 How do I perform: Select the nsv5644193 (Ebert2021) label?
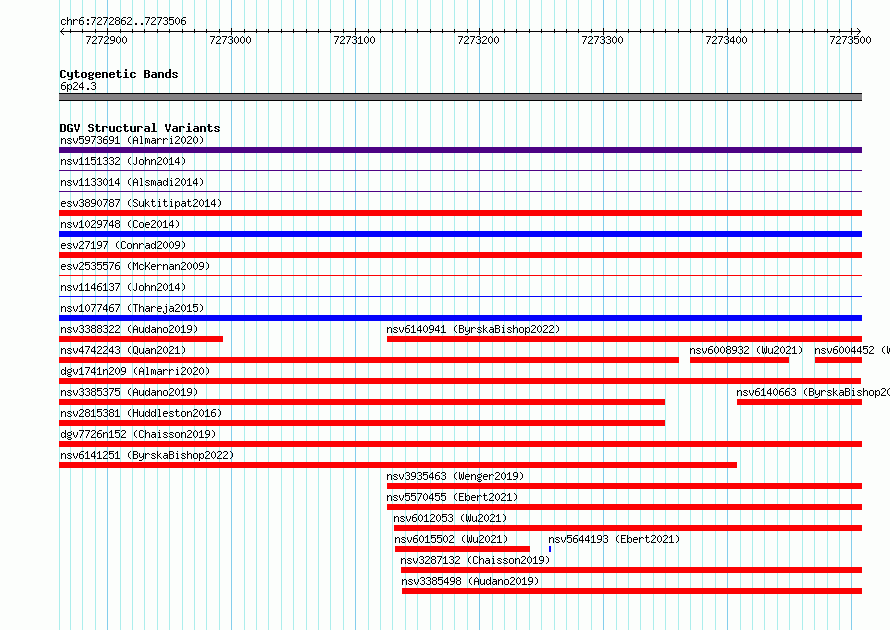[x=614, y=539]
